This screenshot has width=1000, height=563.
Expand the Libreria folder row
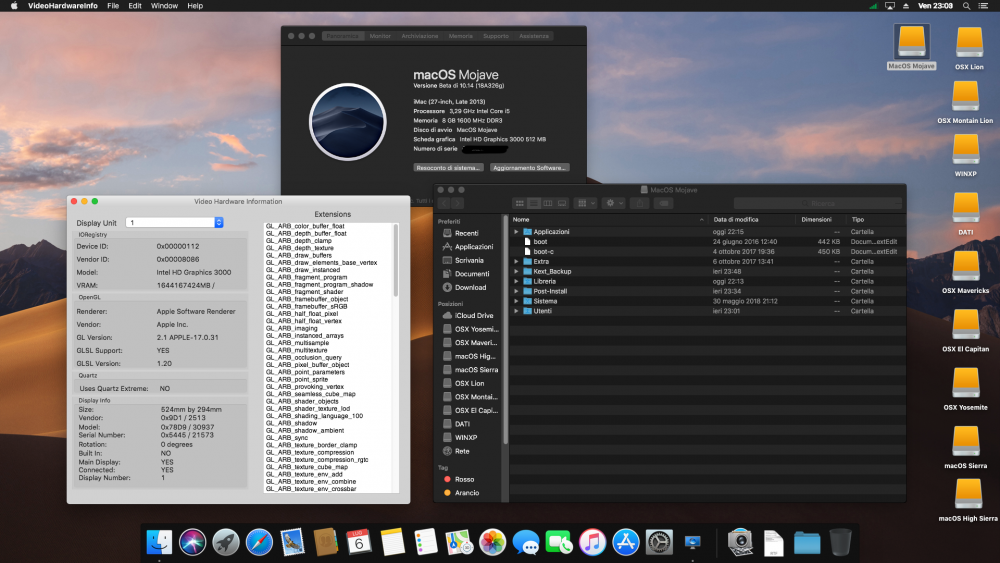point(516,281)
